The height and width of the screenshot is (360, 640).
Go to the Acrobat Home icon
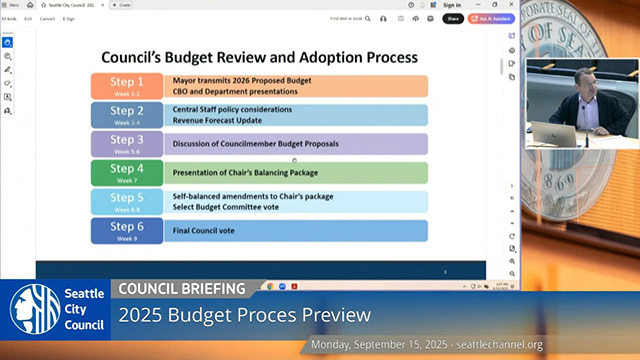pyautogui.click(x=30, y=5)
